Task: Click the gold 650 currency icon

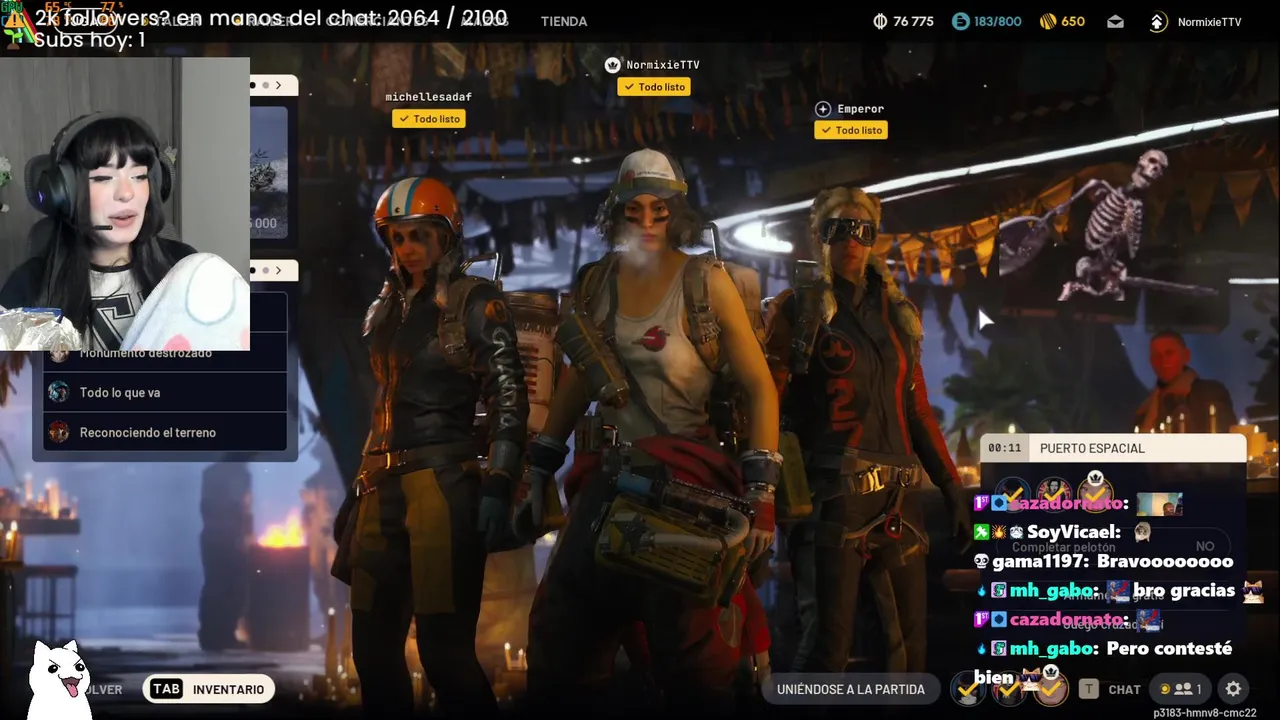Action: [x=1048, y=21]
